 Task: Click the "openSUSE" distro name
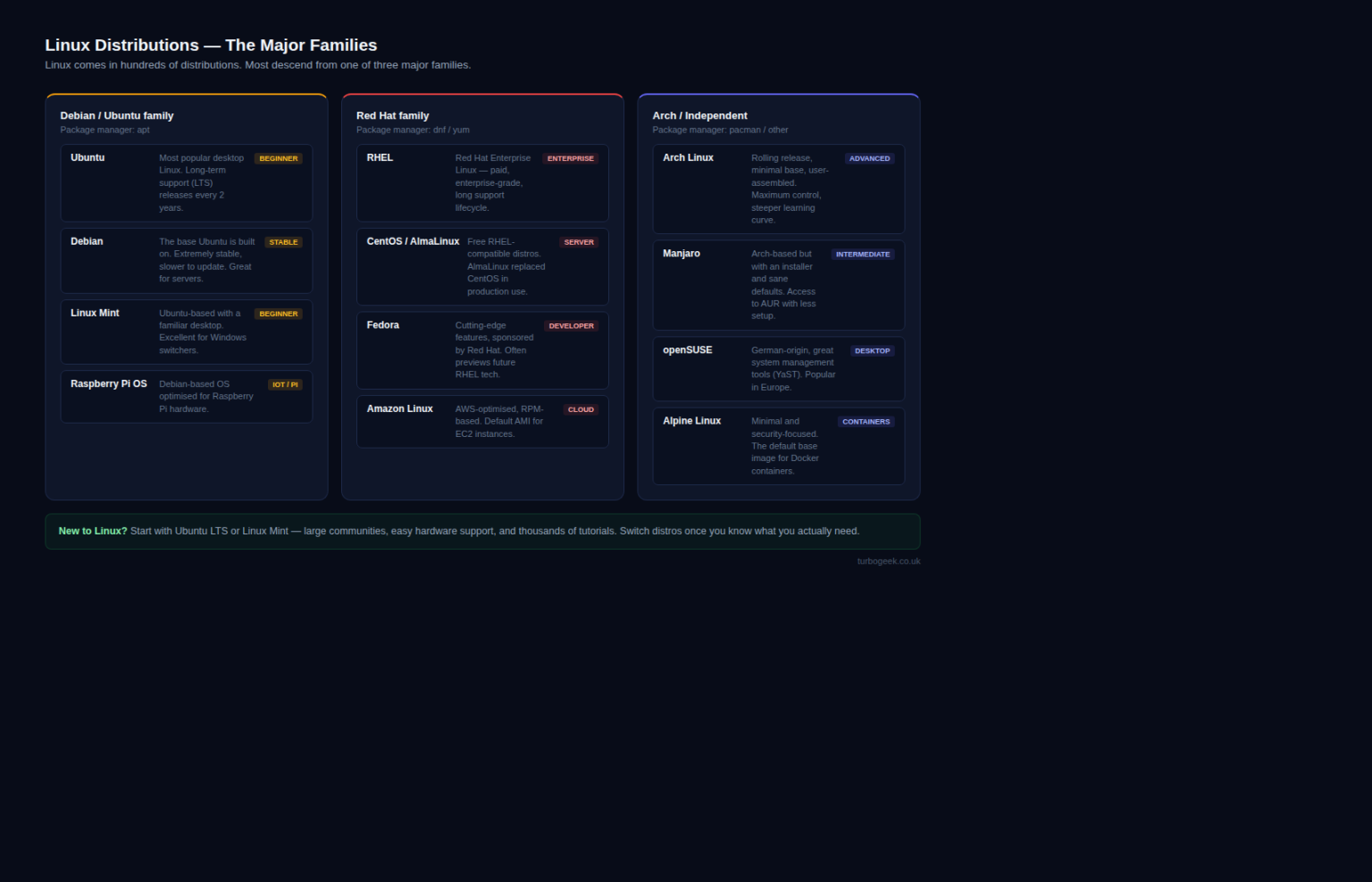(x=688, y=350)
